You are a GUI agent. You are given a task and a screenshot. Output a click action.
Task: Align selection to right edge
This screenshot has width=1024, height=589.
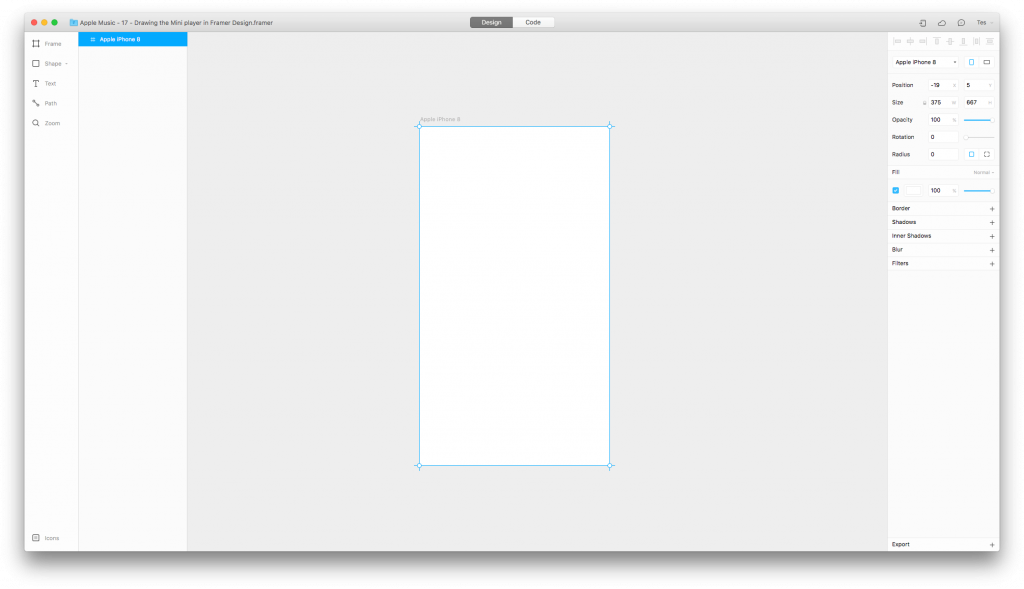click(923, 41)
